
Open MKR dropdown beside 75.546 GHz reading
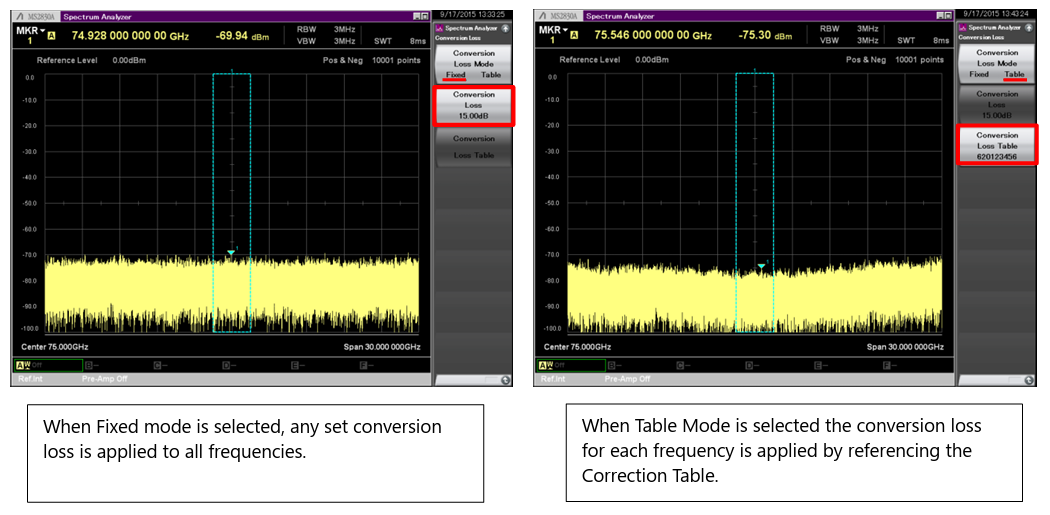click(550, 30)
